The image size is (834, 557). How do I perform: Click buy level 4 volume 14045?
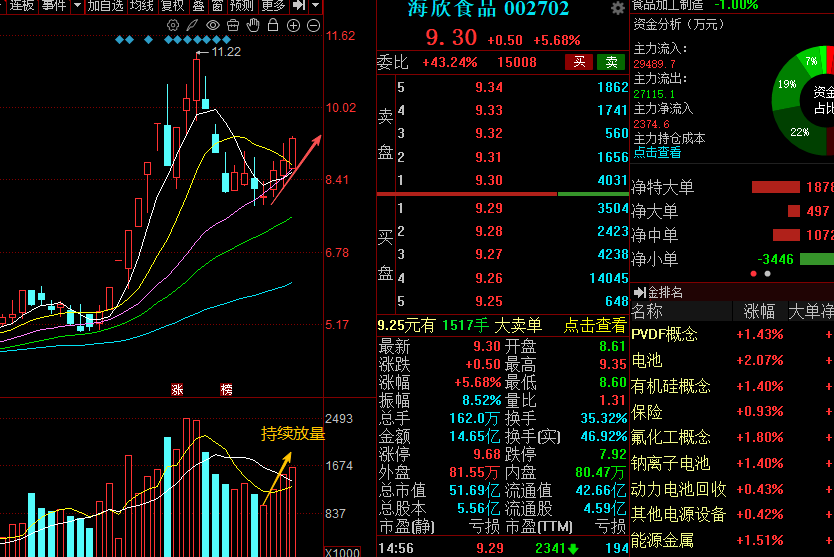pos(608,278)
